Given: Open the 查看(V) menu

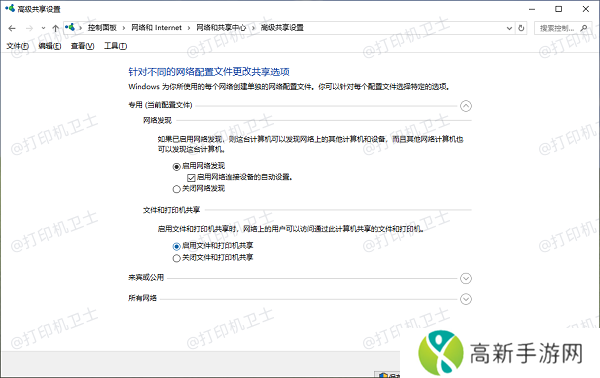Looking at the screenshot, I should click(x=82, y=46).
